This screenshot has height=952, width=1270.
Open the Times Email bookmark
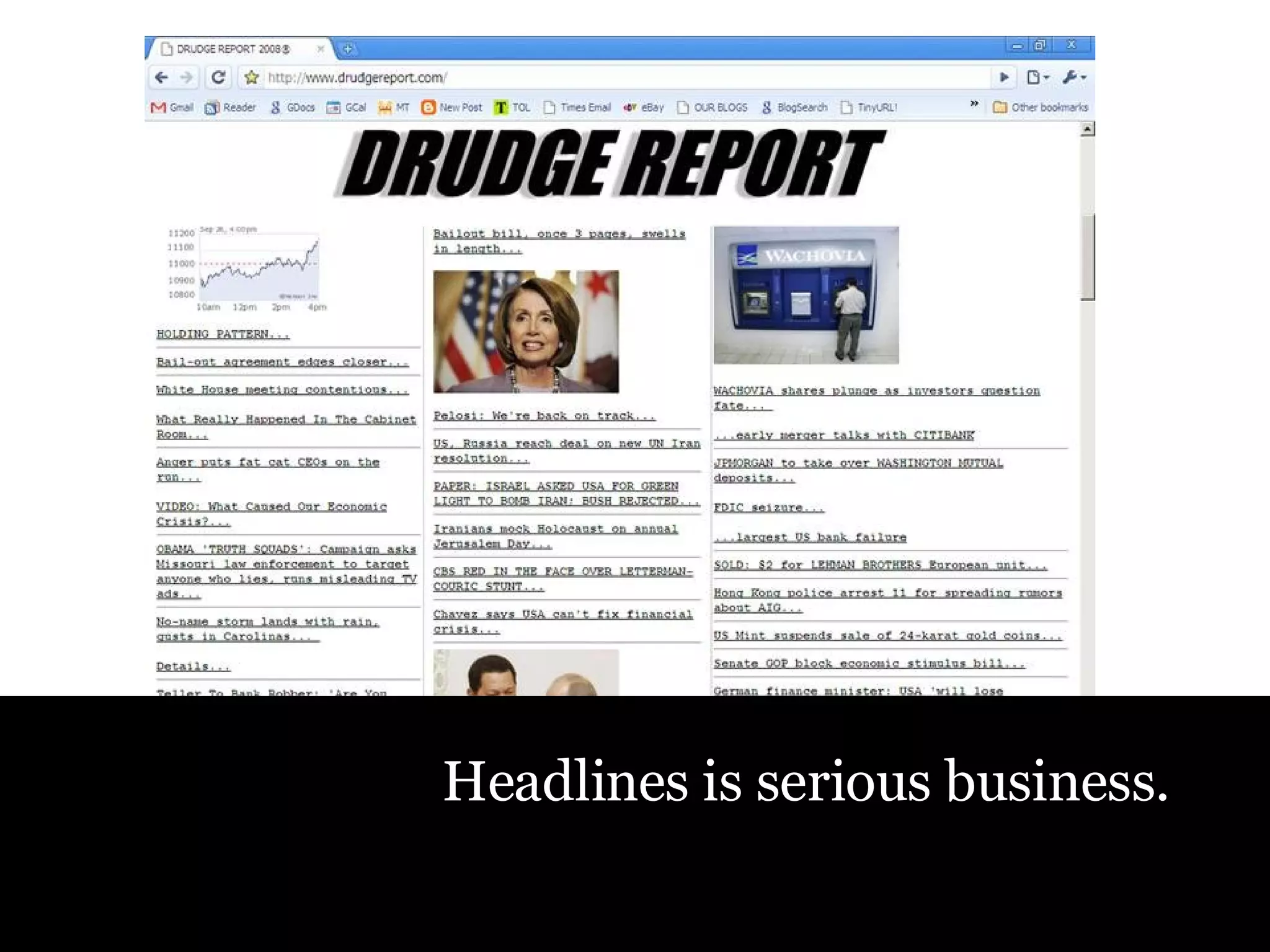pos(577,107)
